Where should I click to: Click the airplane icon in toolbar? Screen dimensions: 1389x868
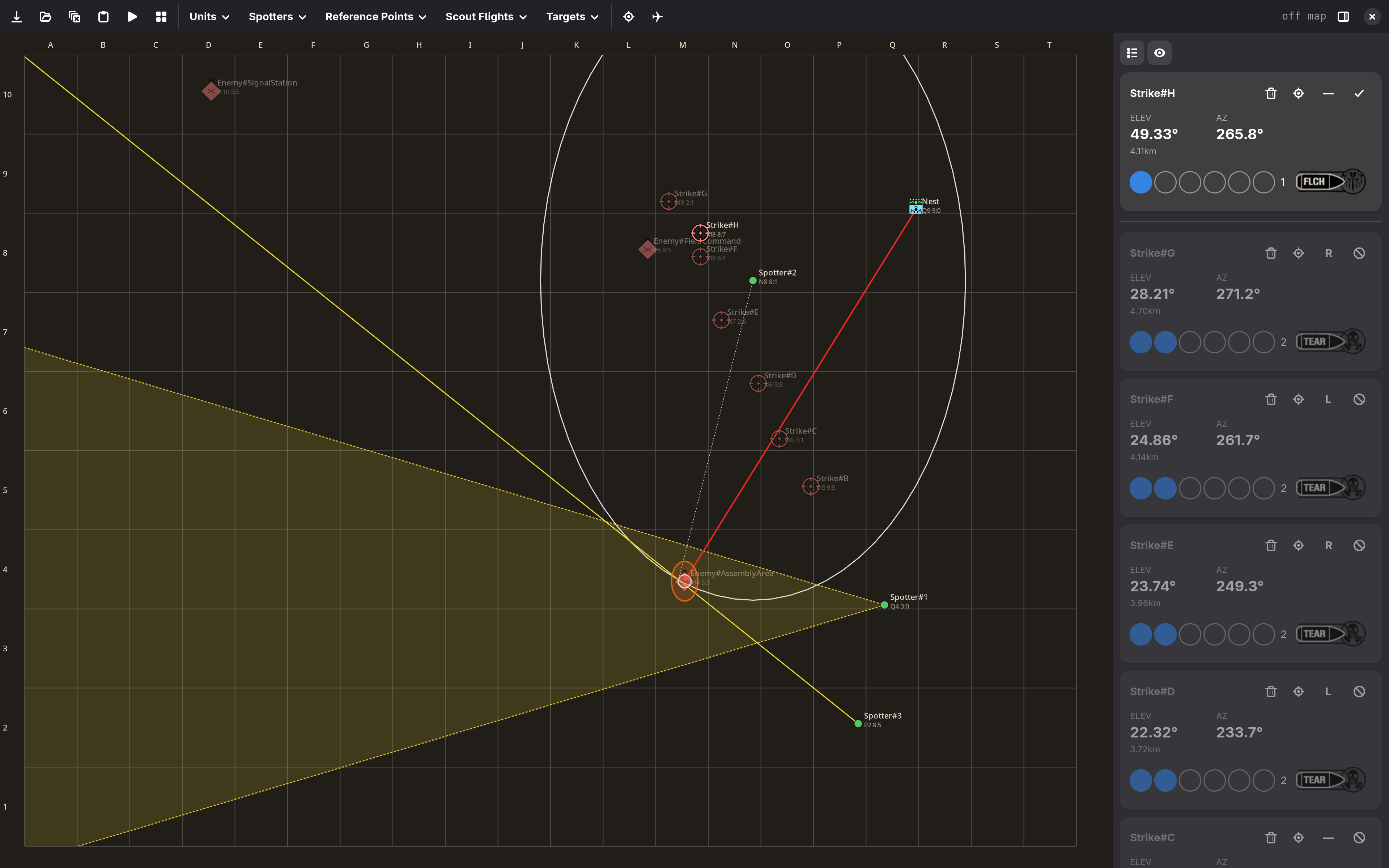click(658, 17)
